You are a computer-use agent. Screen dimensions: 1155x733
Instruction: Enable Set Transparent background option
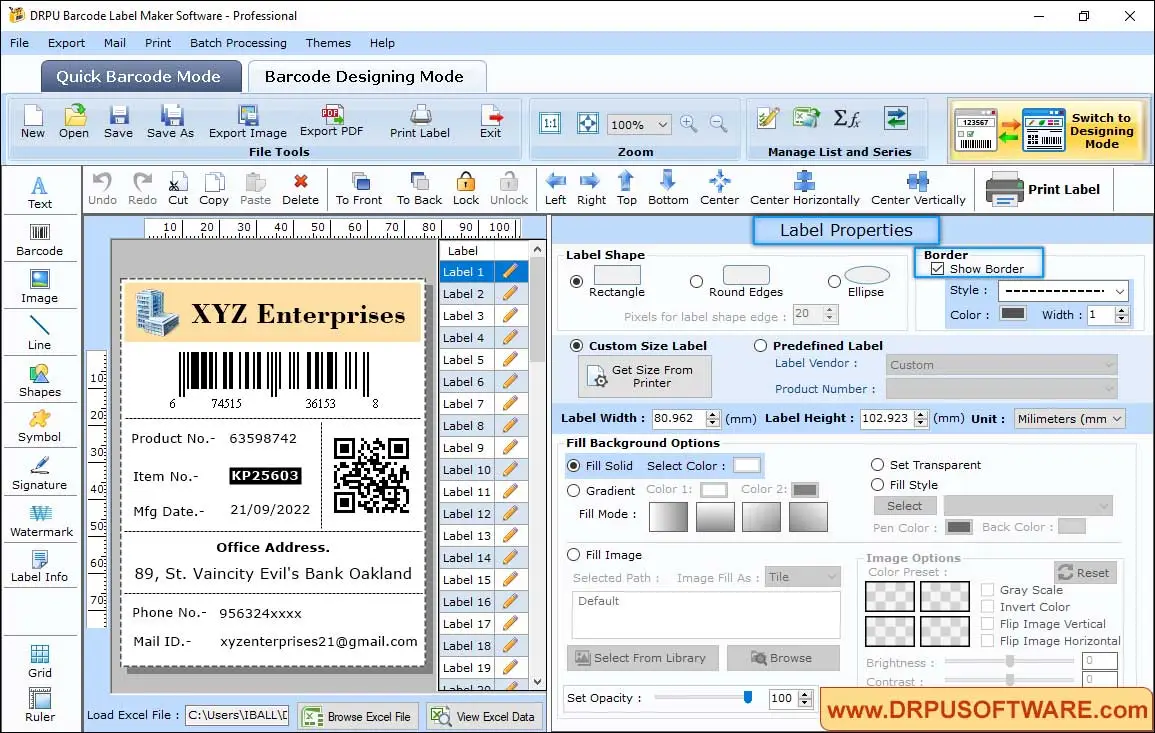click(877, 464)
